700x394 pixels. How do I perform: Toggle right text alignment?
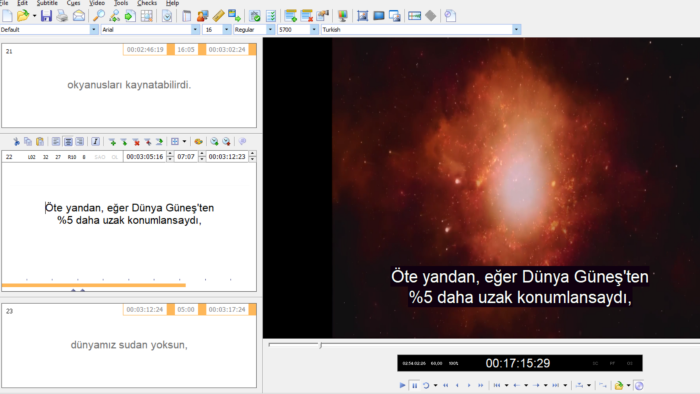[79, 142]
